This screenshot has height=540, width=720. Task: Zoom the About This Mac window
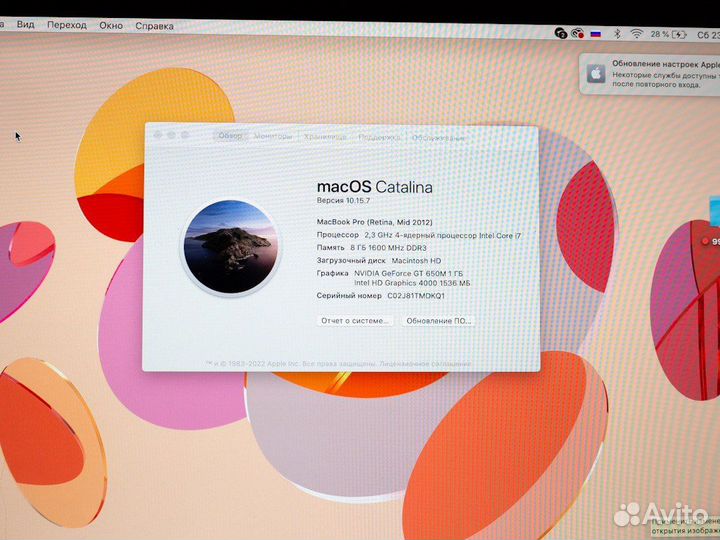(185, 135)
